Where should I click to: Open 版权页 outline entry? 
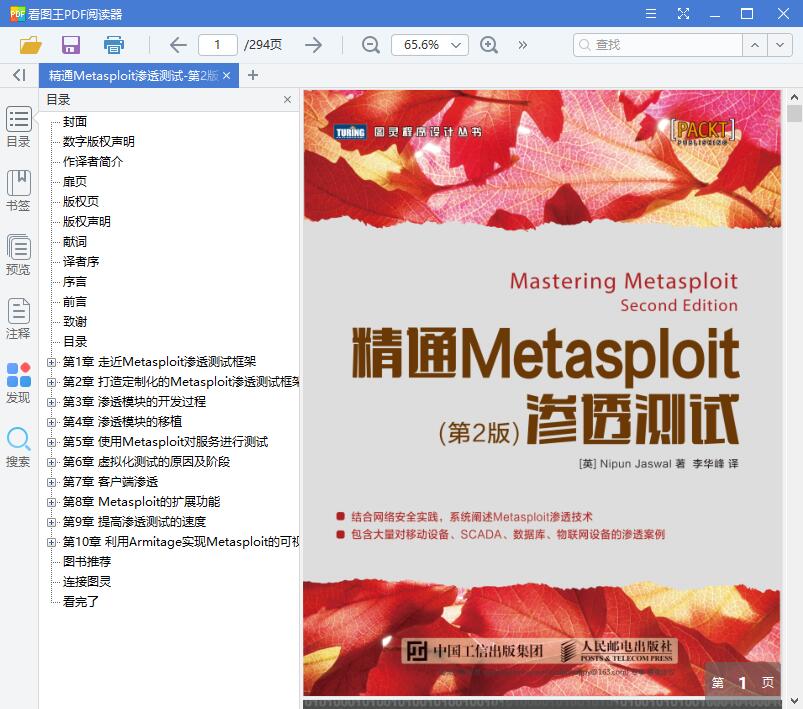click(80, 201)
